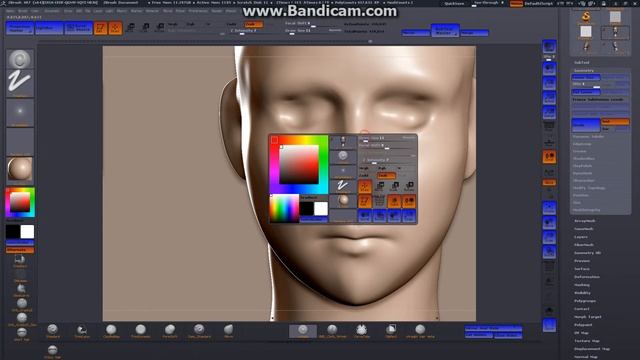Viewport: 640px width, 360px height.
Task: Open the Alpha menu
Action: (x=10, y=11)
